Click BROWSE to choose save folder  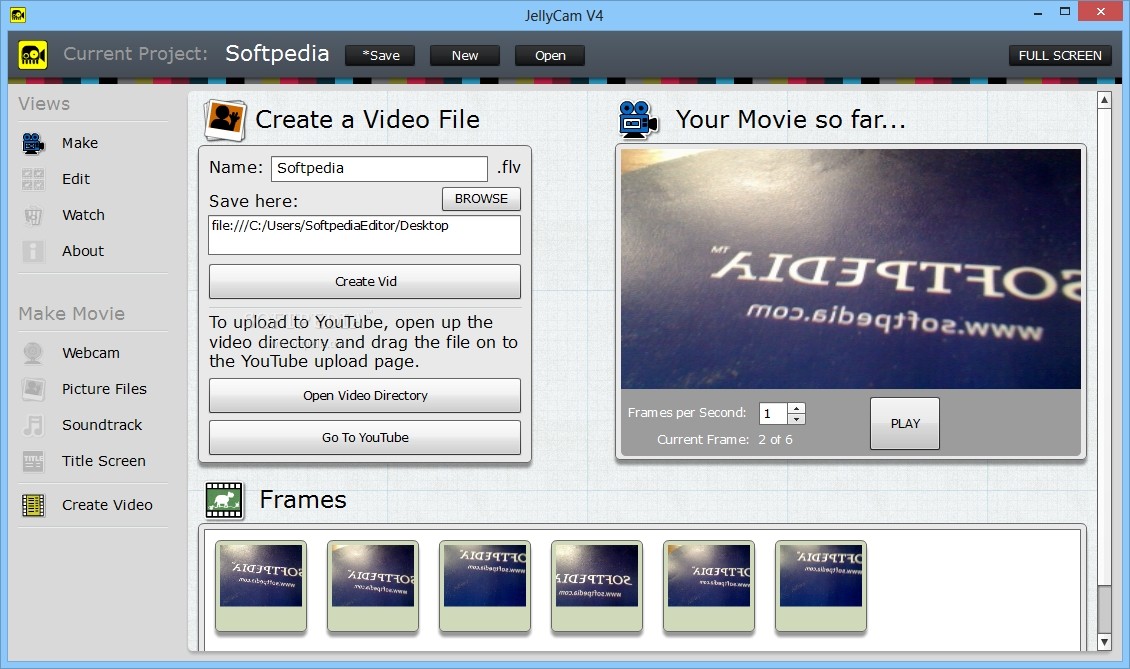(481, 199)
